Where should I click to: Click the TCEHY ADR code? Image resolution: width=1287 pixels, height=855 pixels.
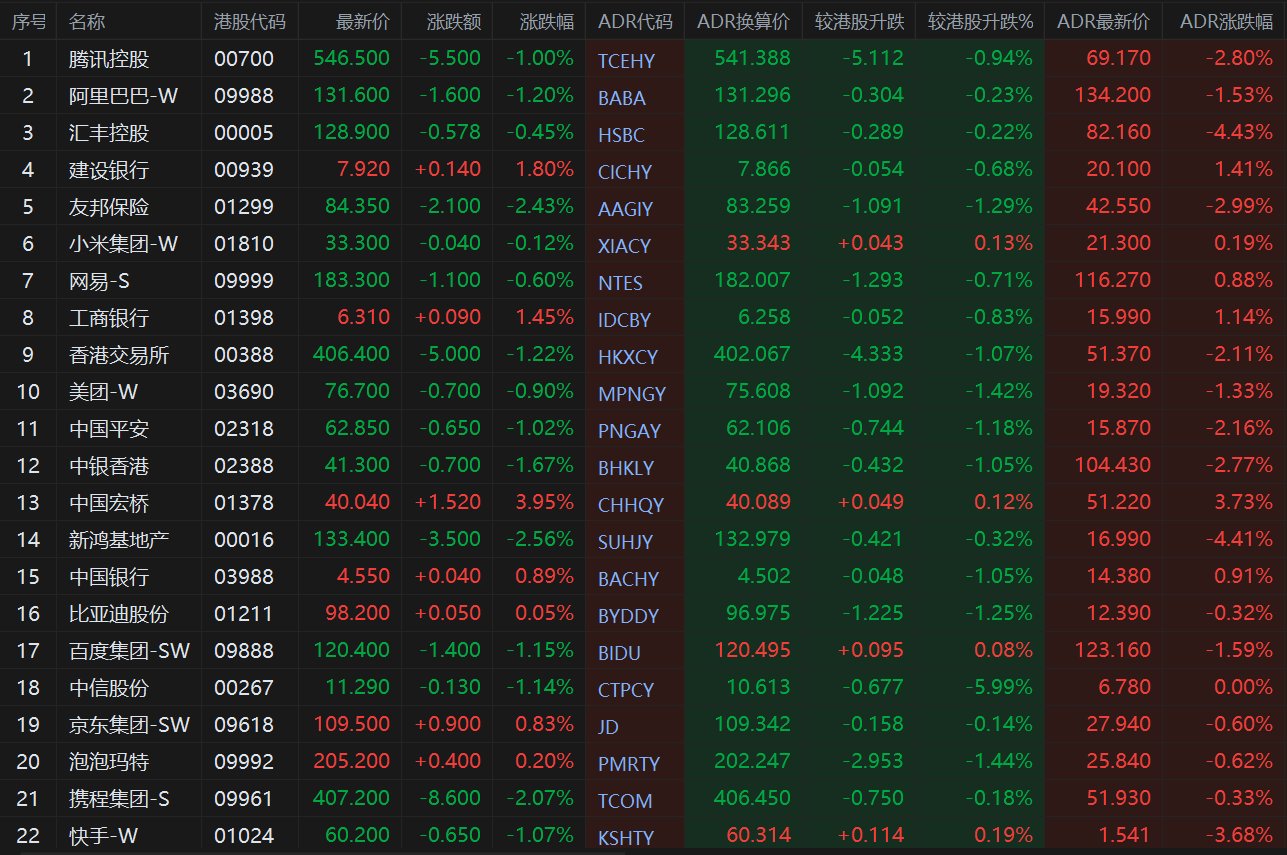pyautogui.click(x=626, y=61)
